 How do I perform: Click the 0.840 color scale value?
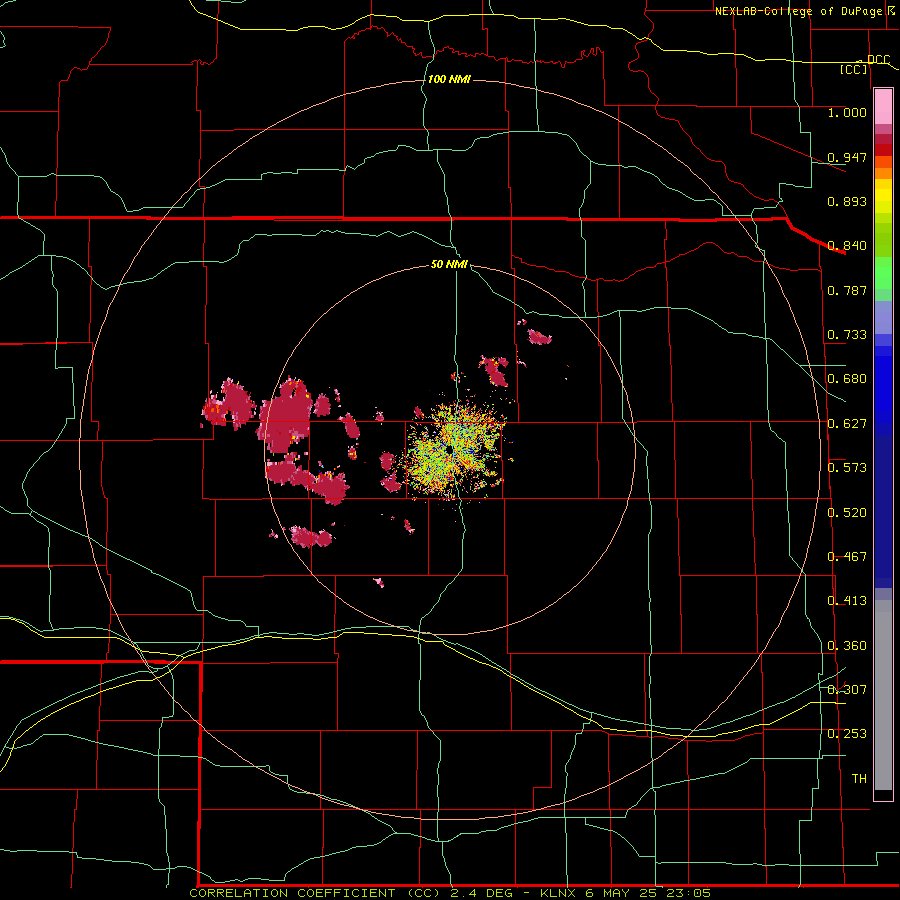[847, 246]
